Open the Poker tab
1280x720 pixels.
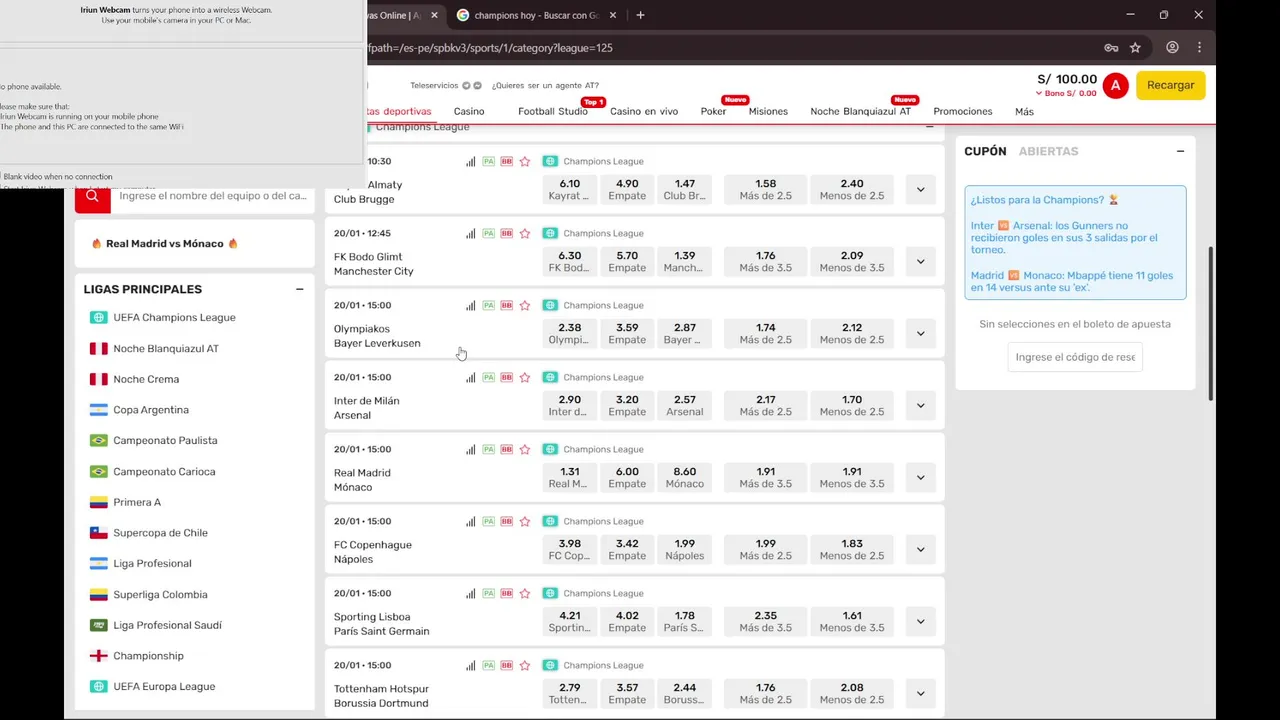[x=713, y=112]
